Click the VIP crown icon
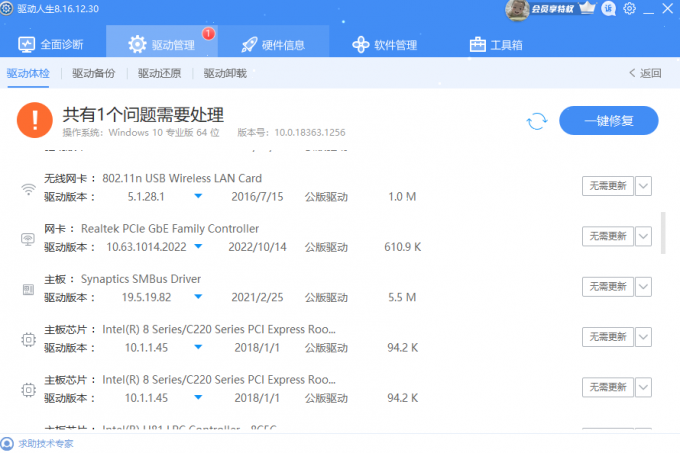The height and width of the screenshot is (453, 680). click(588, 8)
